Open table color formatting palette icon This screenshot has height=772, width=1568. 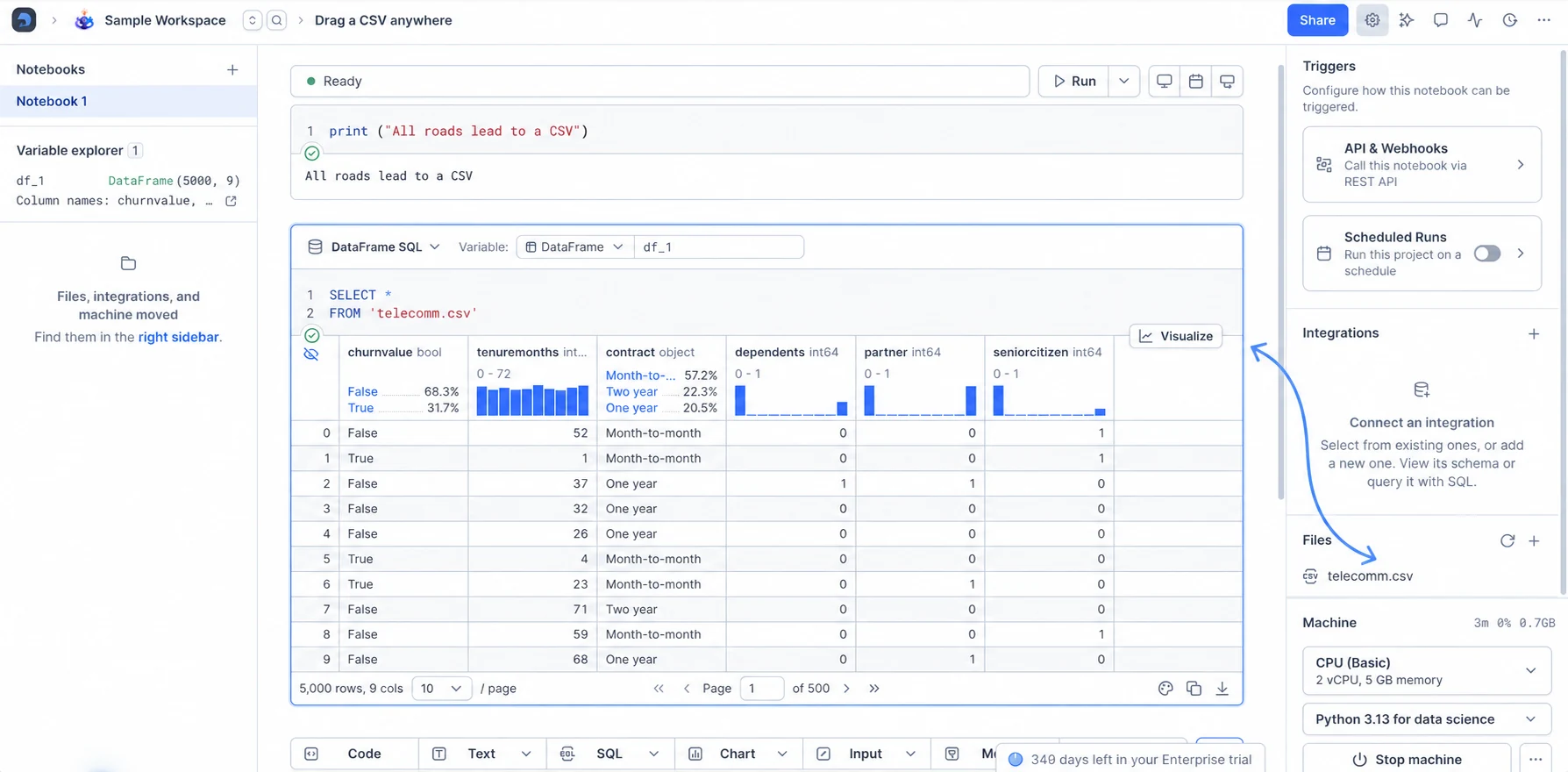1165,689
